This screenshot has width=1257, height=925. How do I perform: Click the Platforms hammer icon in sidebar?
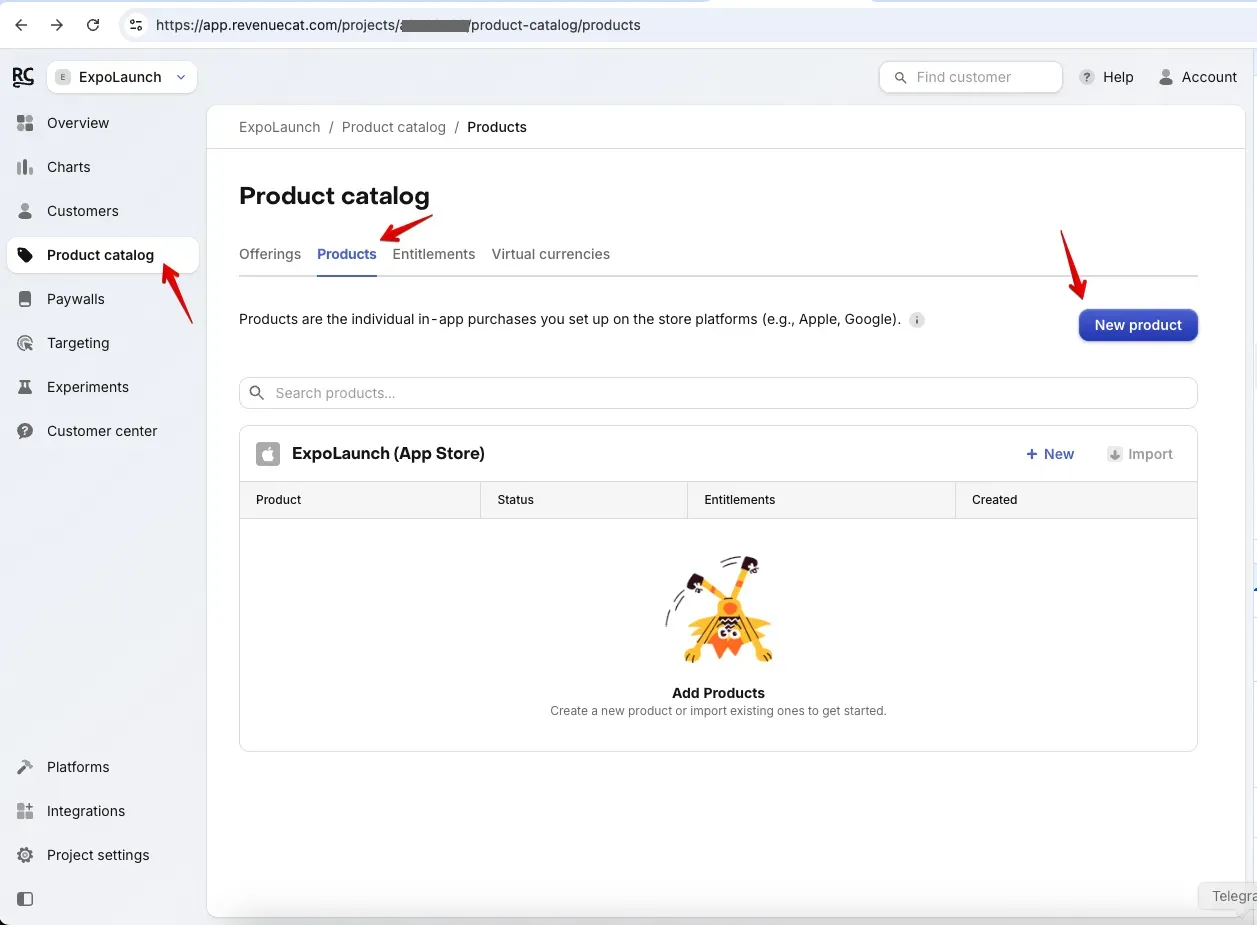point(25,767)
